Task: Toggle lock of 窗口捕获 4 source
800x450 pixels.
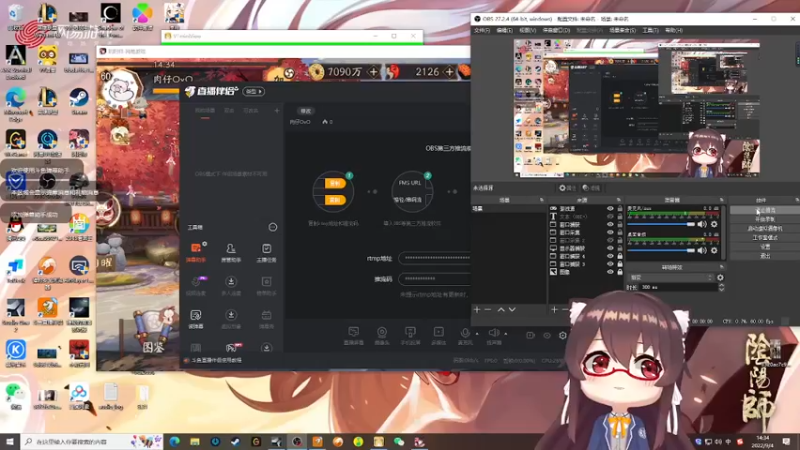Action: point(620,256)
